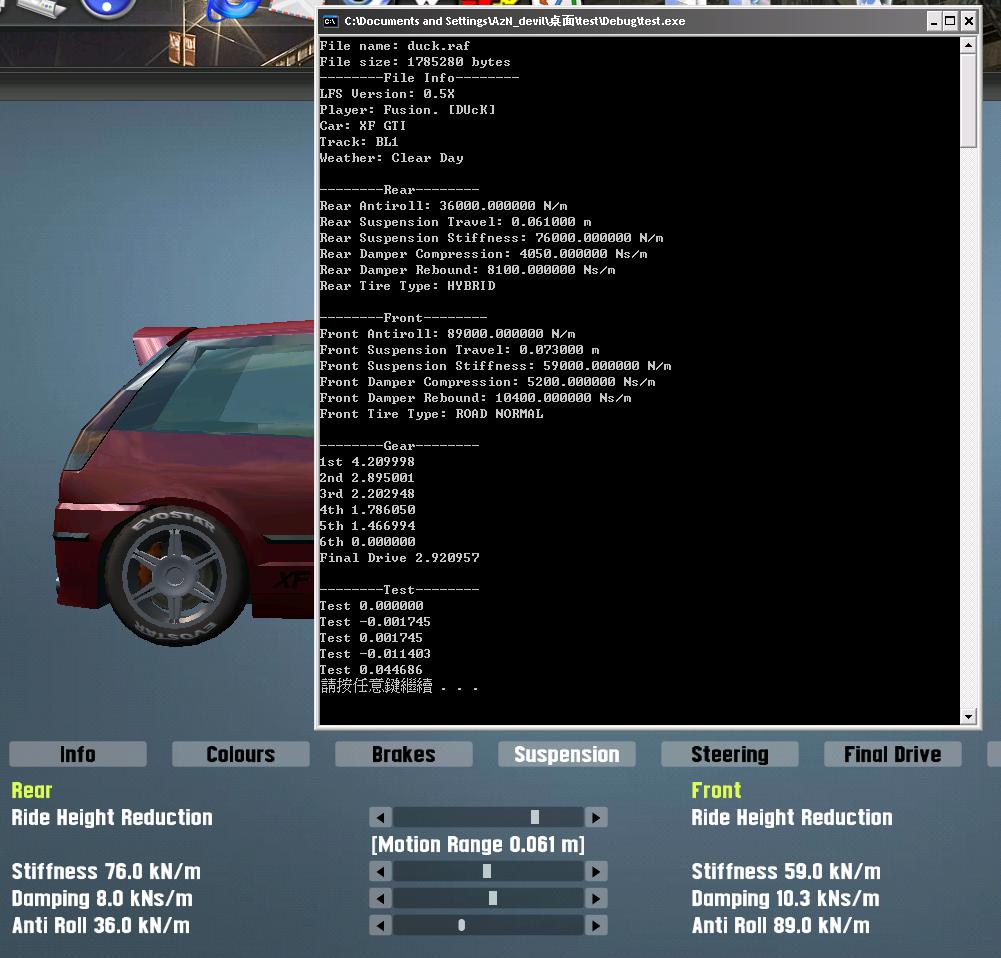The image size is (1001, 958).
Task: Click the Front section heading
Action: coord(716,791)
